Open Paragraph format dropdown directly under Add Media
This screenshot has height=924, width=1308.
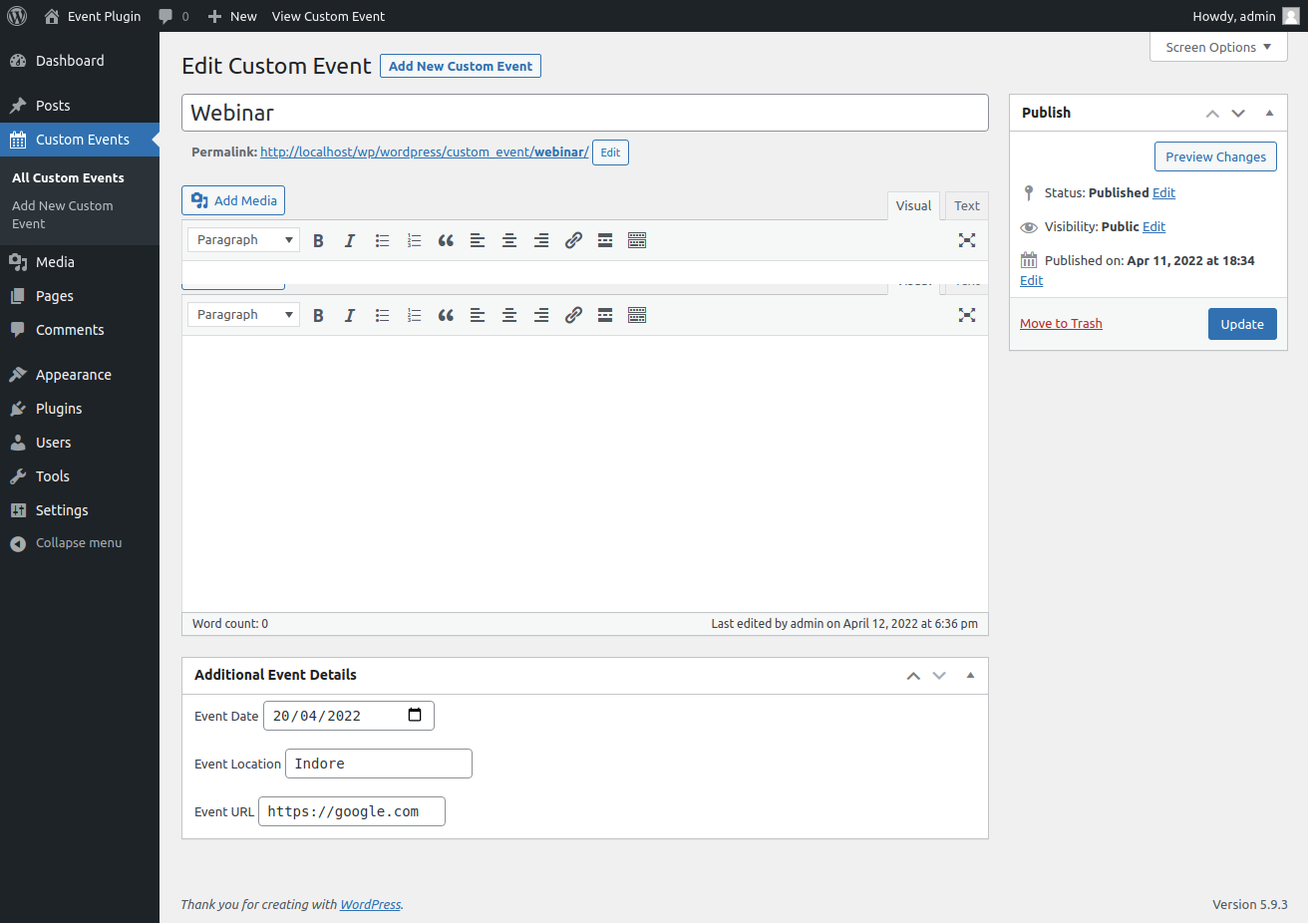coord(243,240)
